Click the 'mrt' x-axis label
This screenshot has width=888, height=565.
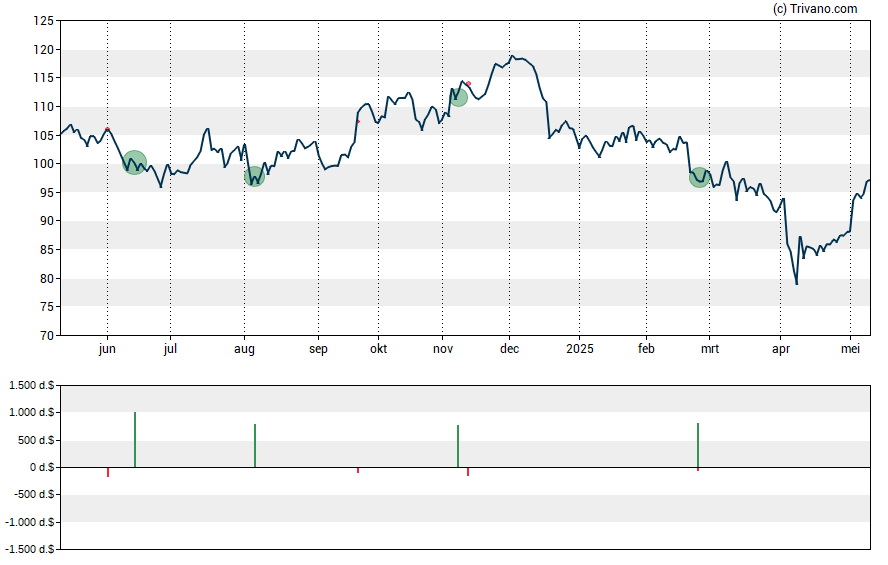[x=710, y=349]
